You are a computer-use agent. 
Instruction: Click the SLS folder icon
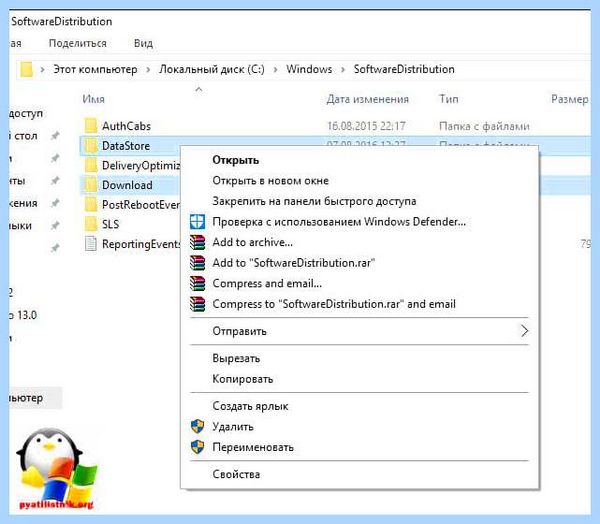coord(91,224)
